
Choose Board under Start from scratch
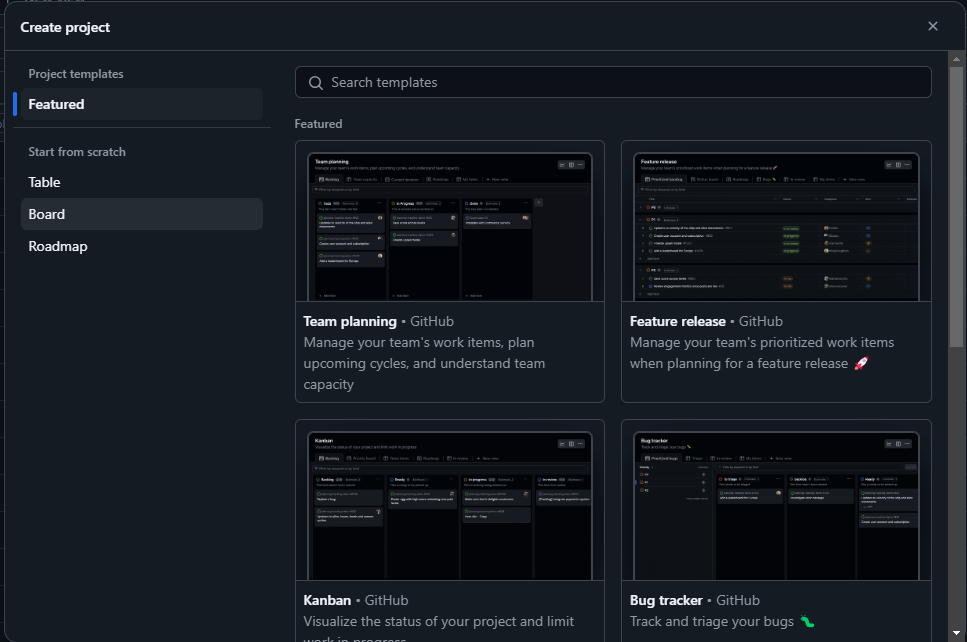coord(142,214)
